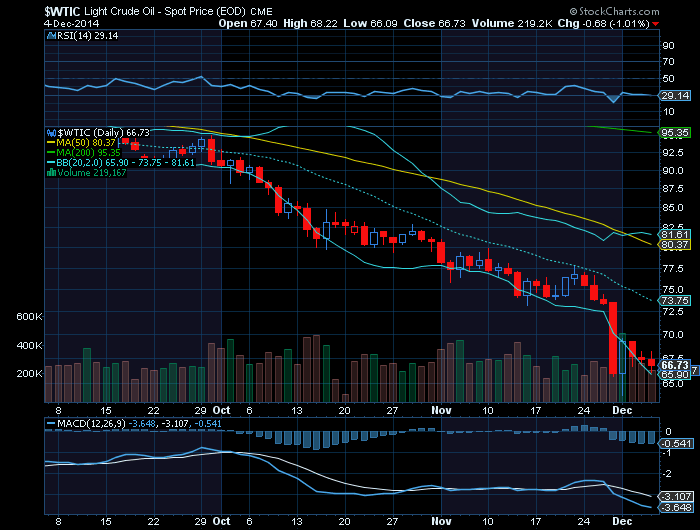Click the Nov label on price chart date axis
Screen dimensions: 700x530
(x=442, y=410)
